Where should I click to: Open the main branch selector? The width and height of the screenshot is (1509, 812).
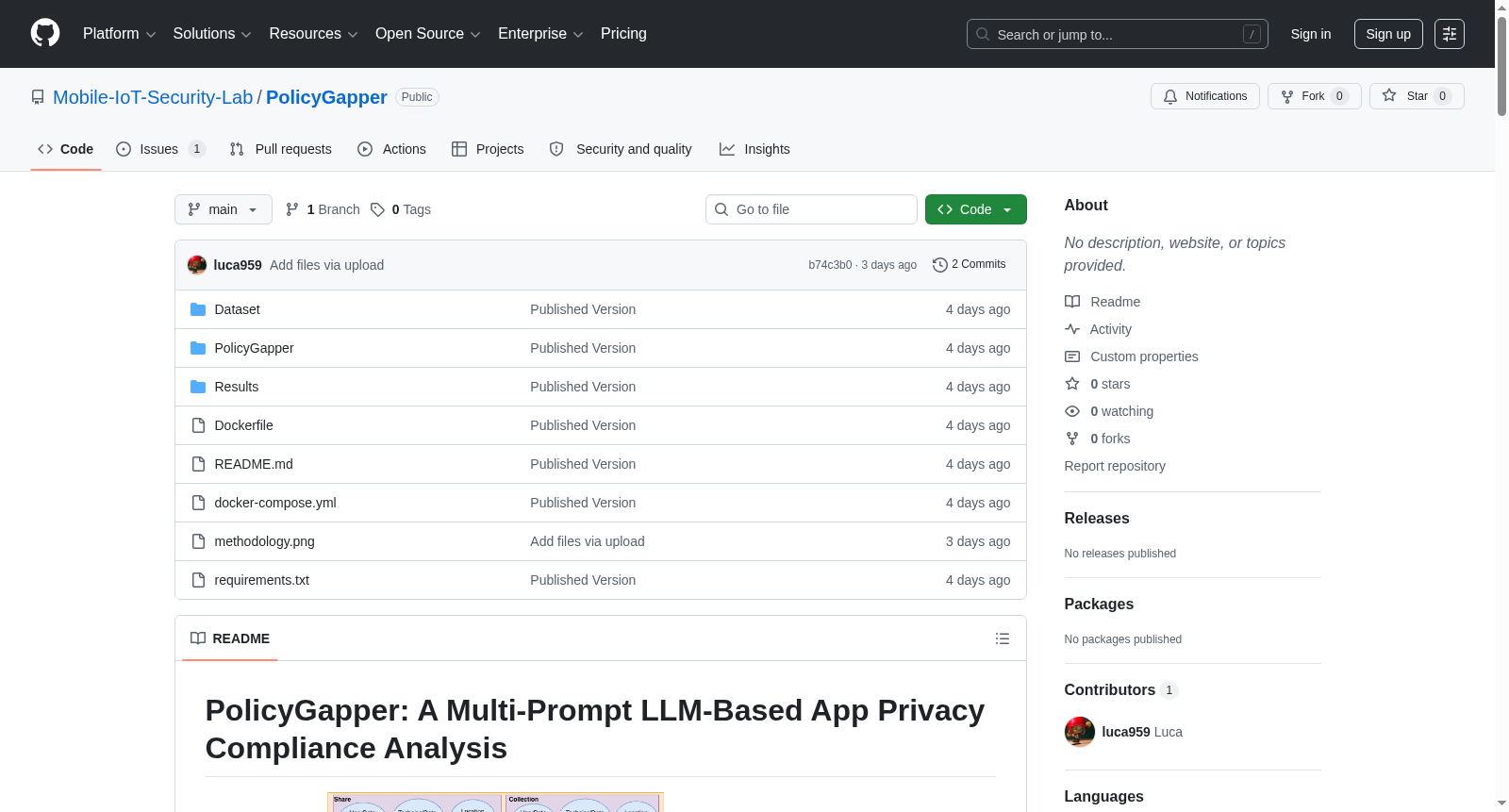coord(224,209)
